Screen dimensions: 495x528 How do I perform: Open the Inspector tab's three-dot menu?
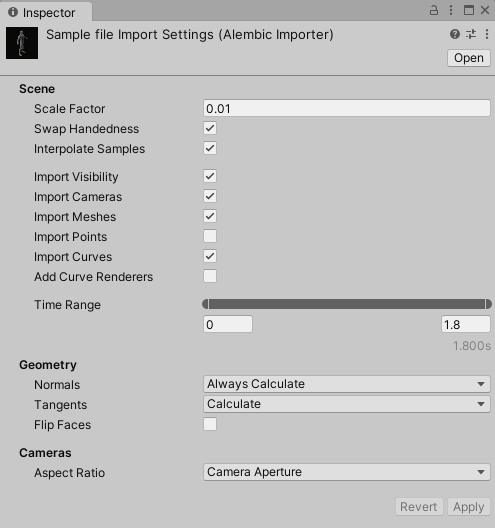451,10
